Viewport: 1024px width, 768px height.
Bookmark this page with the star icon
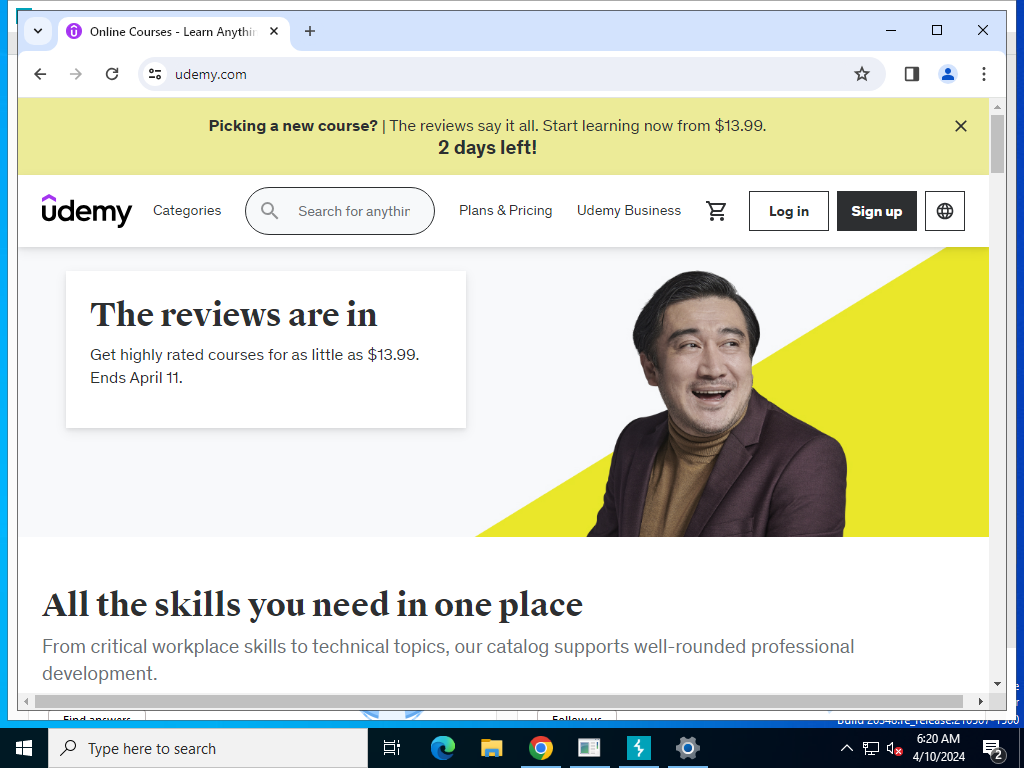(x=861, y=74)
